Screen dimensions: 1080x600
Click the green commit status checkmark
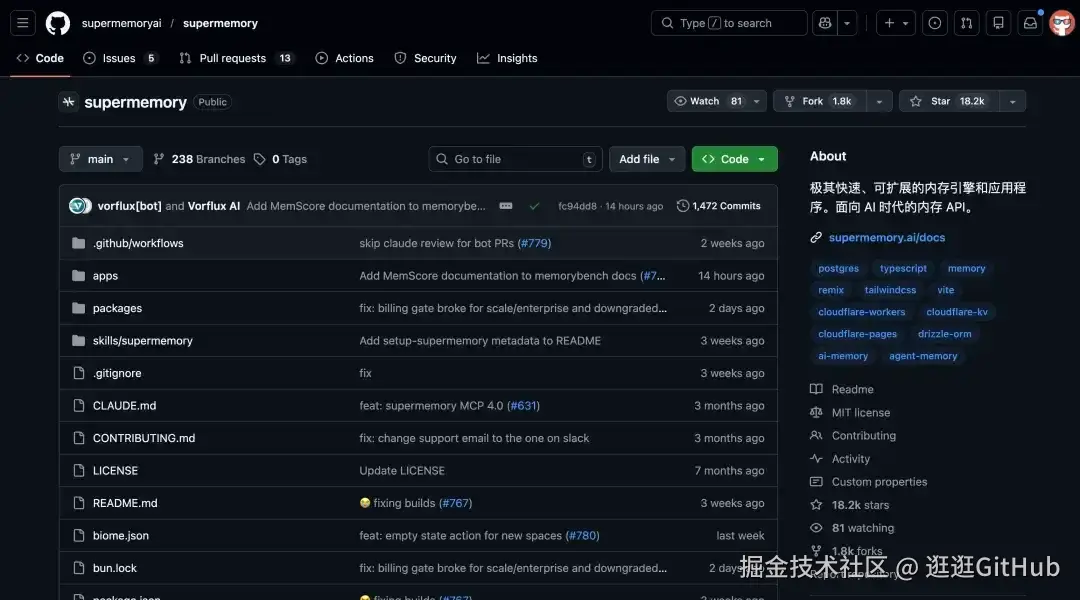pyautogui.click(x=534, y=206)
